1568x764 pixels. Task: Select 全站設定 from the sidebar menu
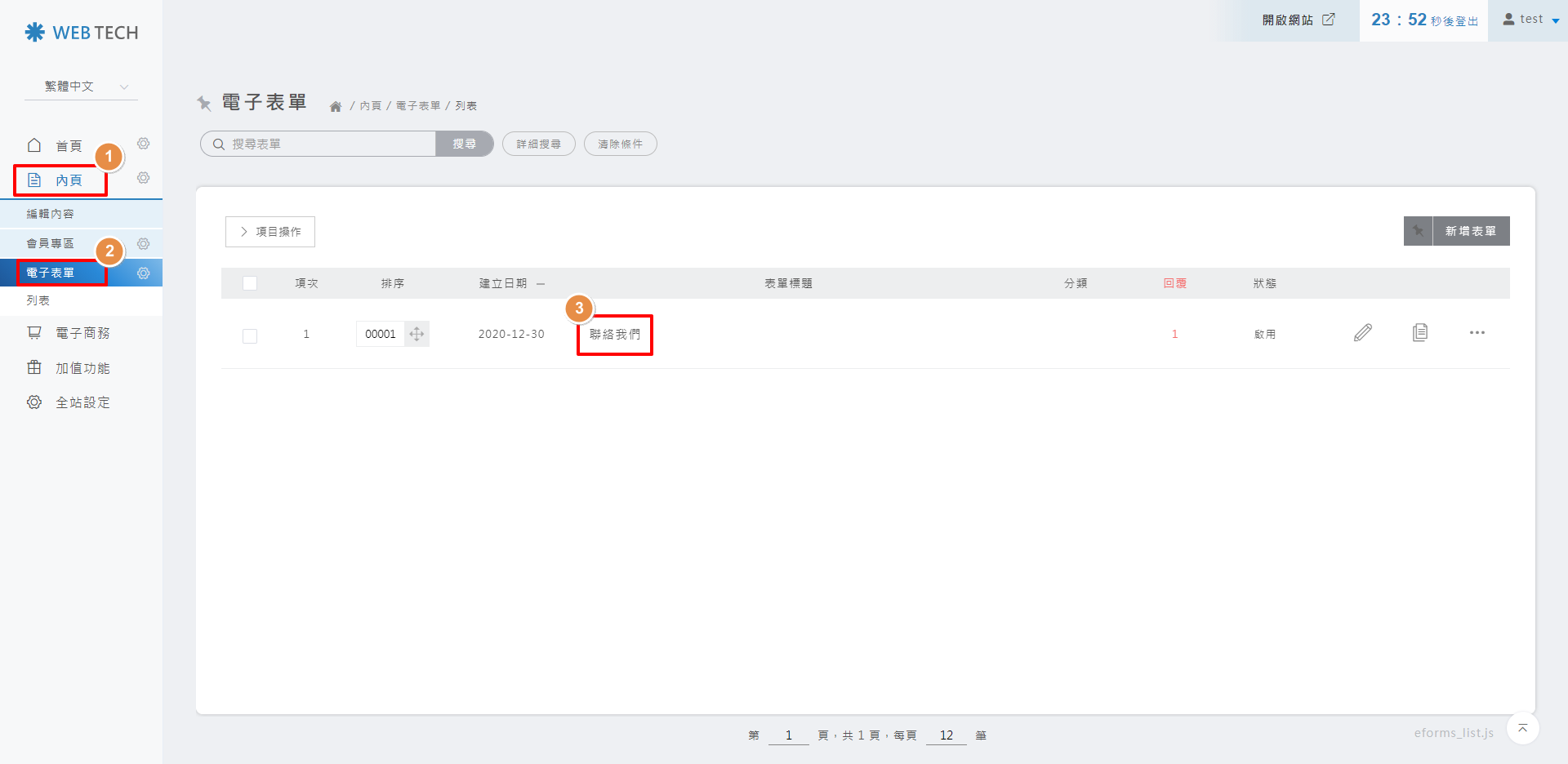click(82, 402)
